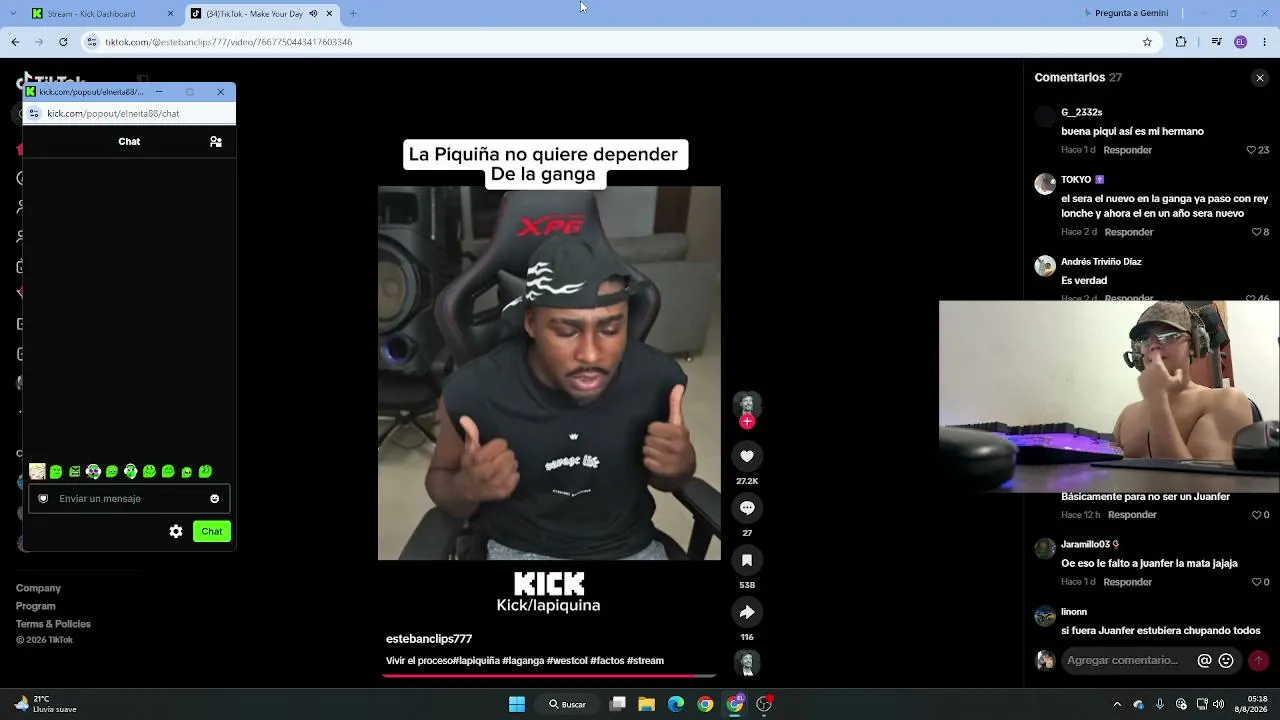The image size is (1280, 720).
Task: Open the Chrome extensions menu
Action: (x=1181, y=42)
